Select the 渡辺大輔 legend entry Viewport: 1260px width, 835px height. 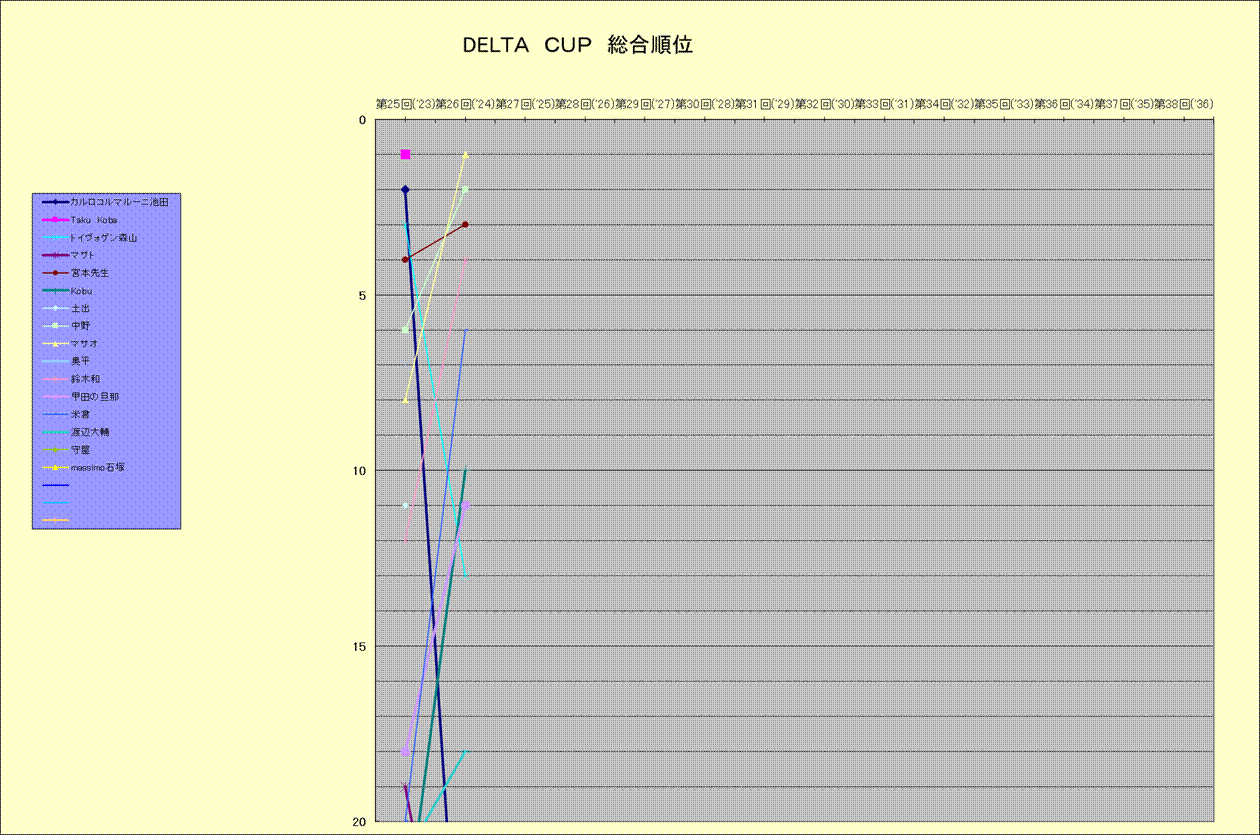[76, 431]
